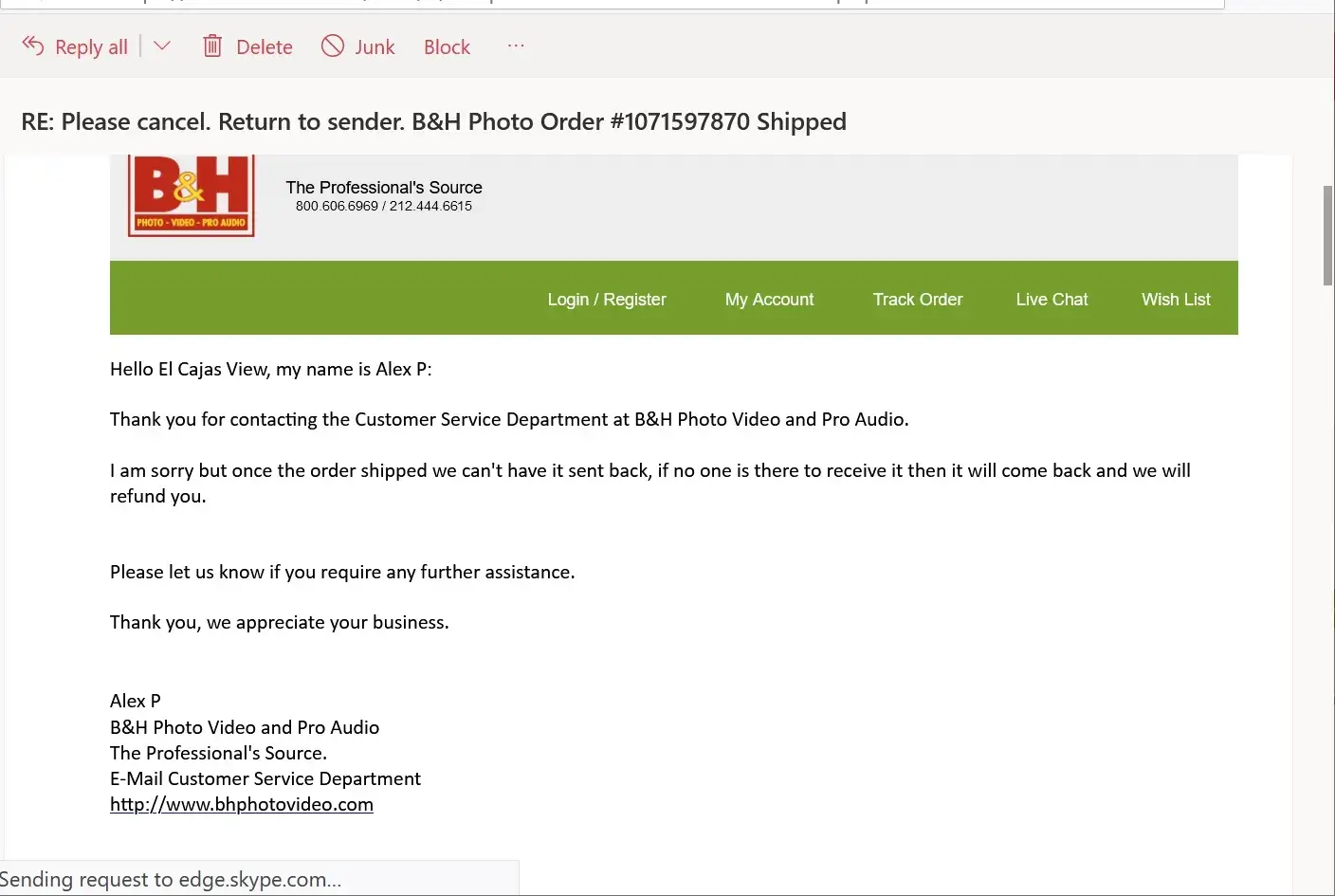
Task: Click the Delete trash can icon
Action: (x=212, y=46)
